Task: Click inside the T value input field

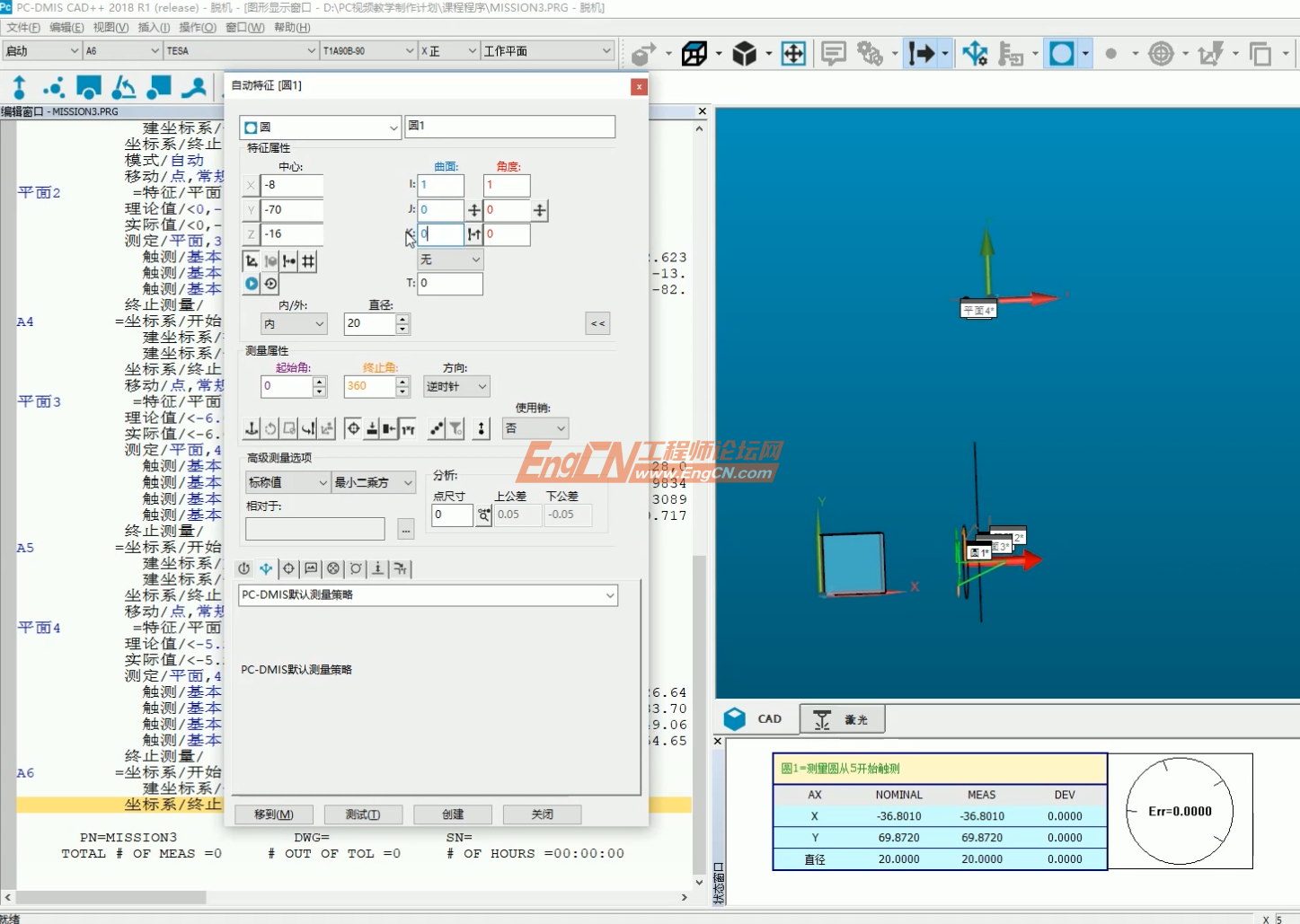Action: [449, 283]
